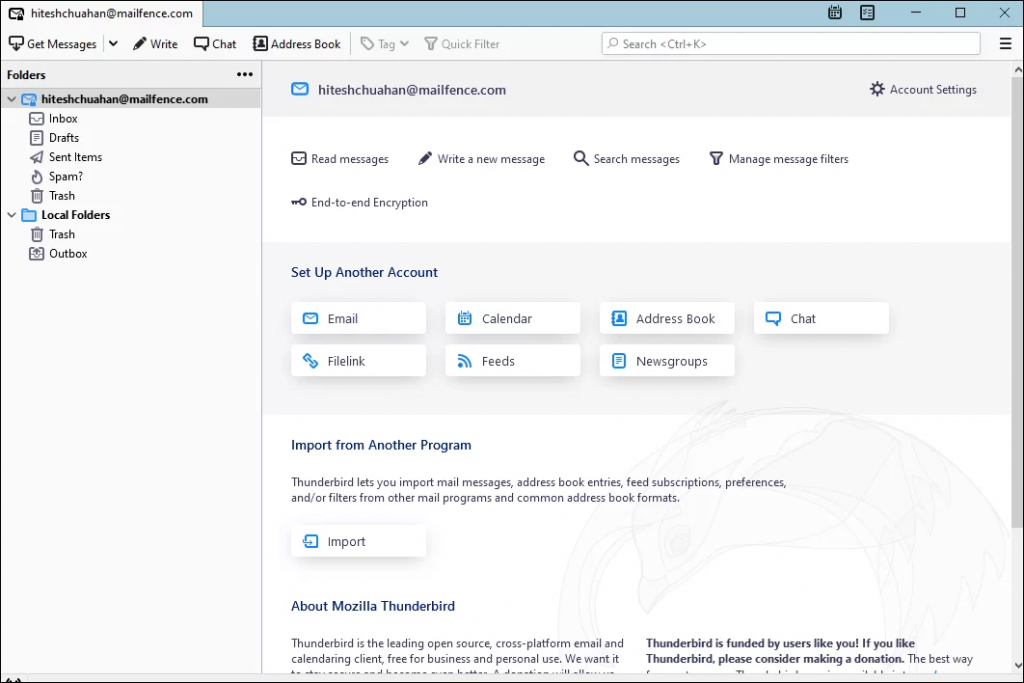Click the Import from Another Program heading

pyautogui.click(x=381, y=445)
